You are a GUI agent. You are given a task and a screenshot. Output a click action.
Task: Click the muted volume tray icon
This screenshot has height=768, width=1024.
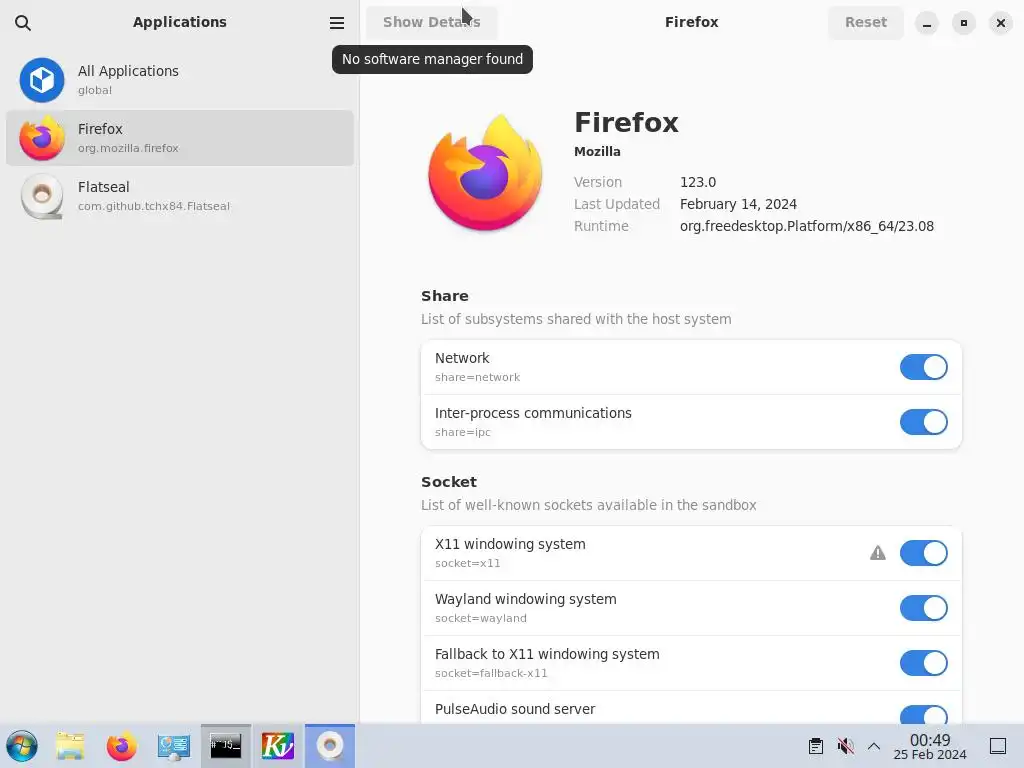(x=845, y=746)
